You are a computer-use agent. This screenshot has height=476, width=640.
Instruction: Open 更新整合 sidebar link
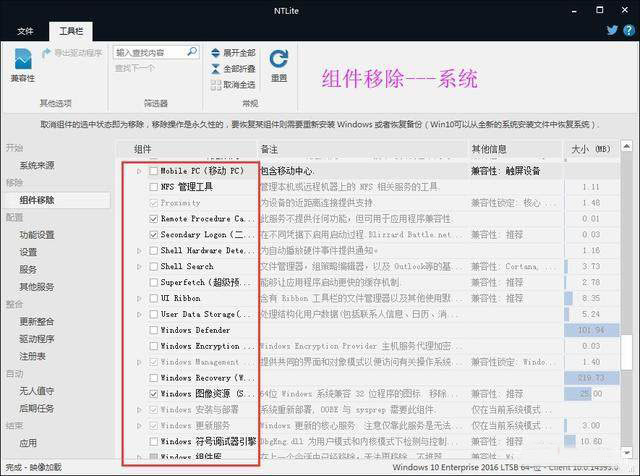[37, 322]
